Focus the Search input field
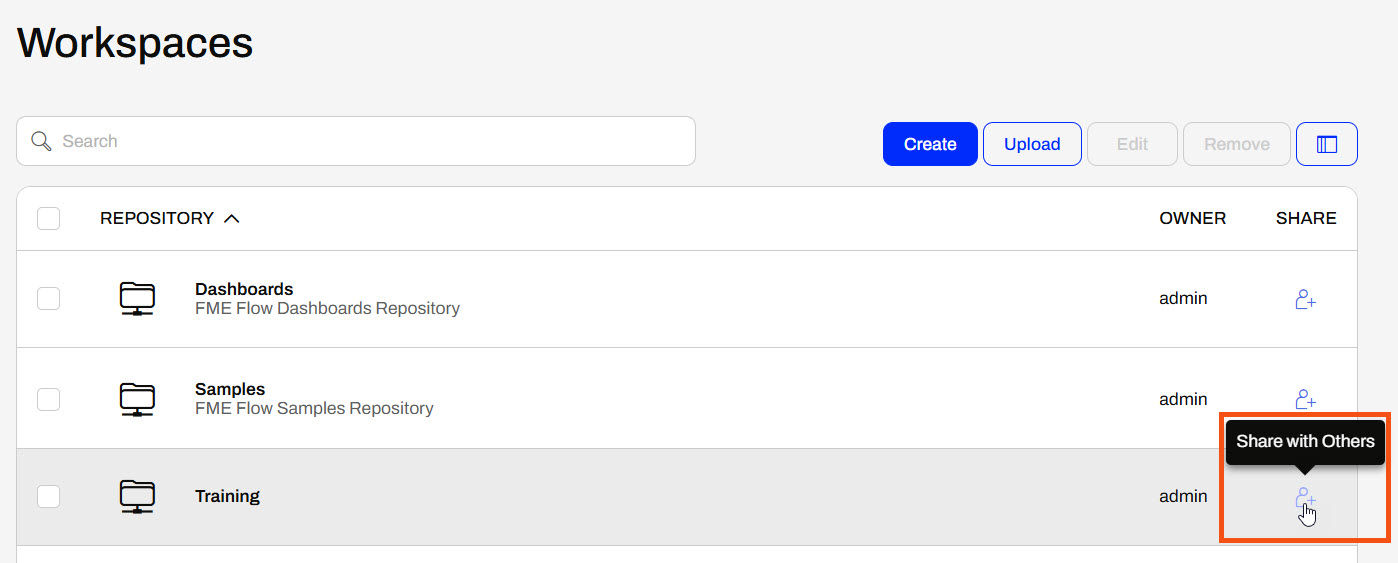The image size is (1398, 563). (x=356, y=141)
